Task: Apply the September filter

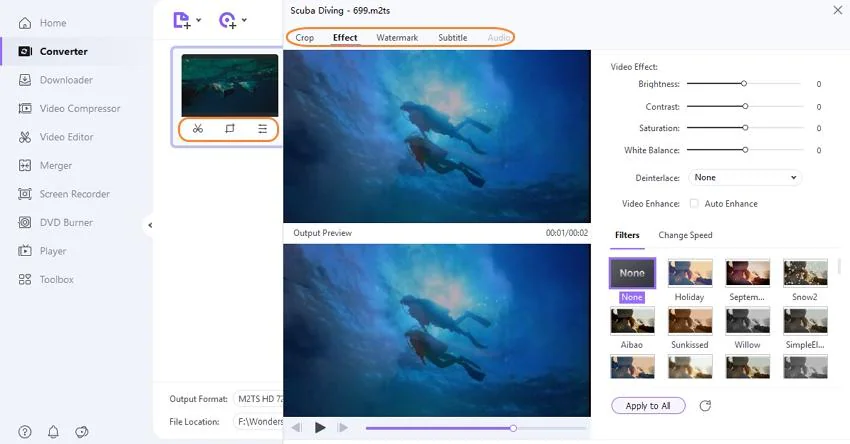Action: (x=748, y=273)
